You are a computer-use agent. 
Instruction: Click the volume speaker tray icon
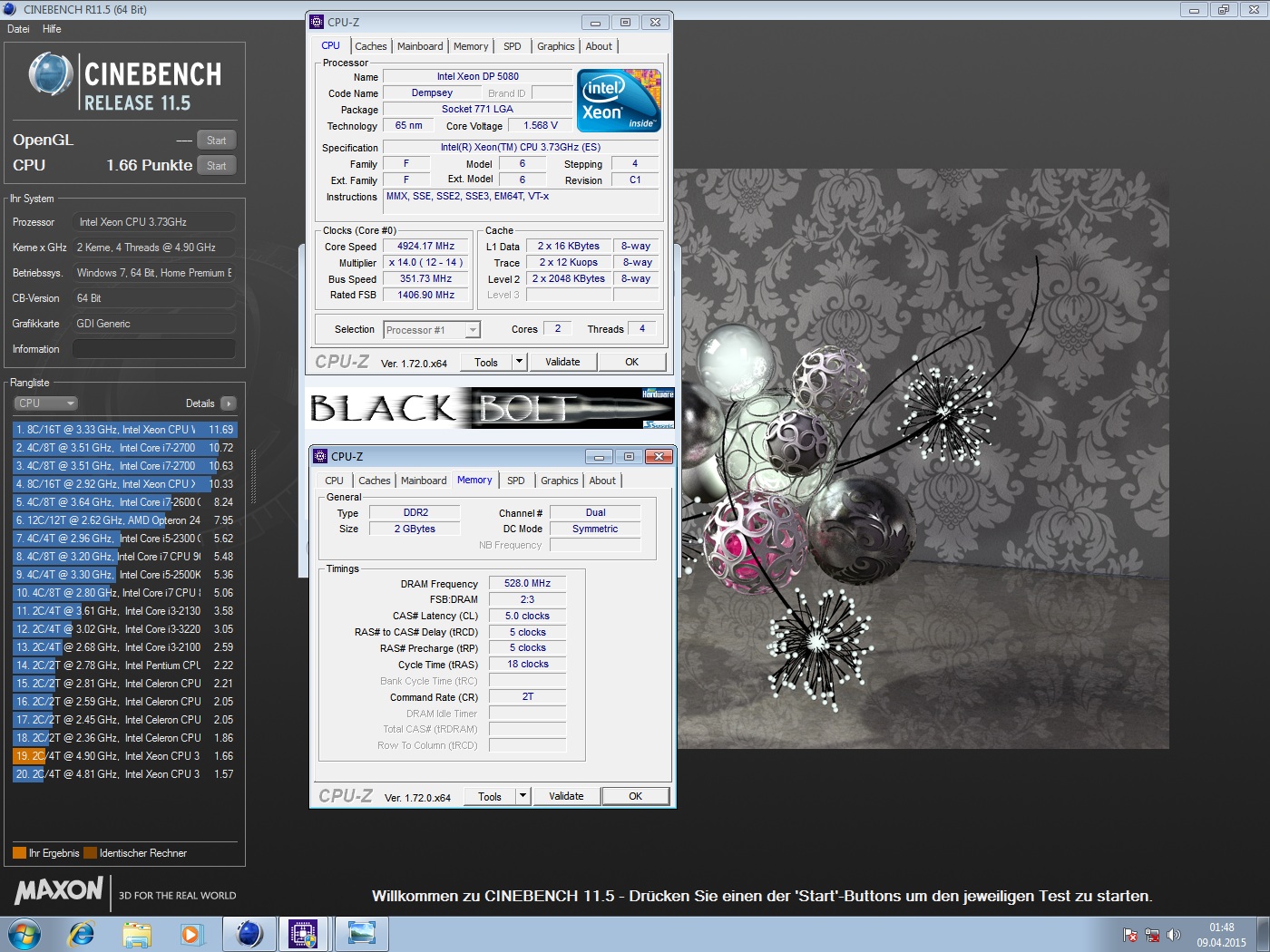(1174, 935)
